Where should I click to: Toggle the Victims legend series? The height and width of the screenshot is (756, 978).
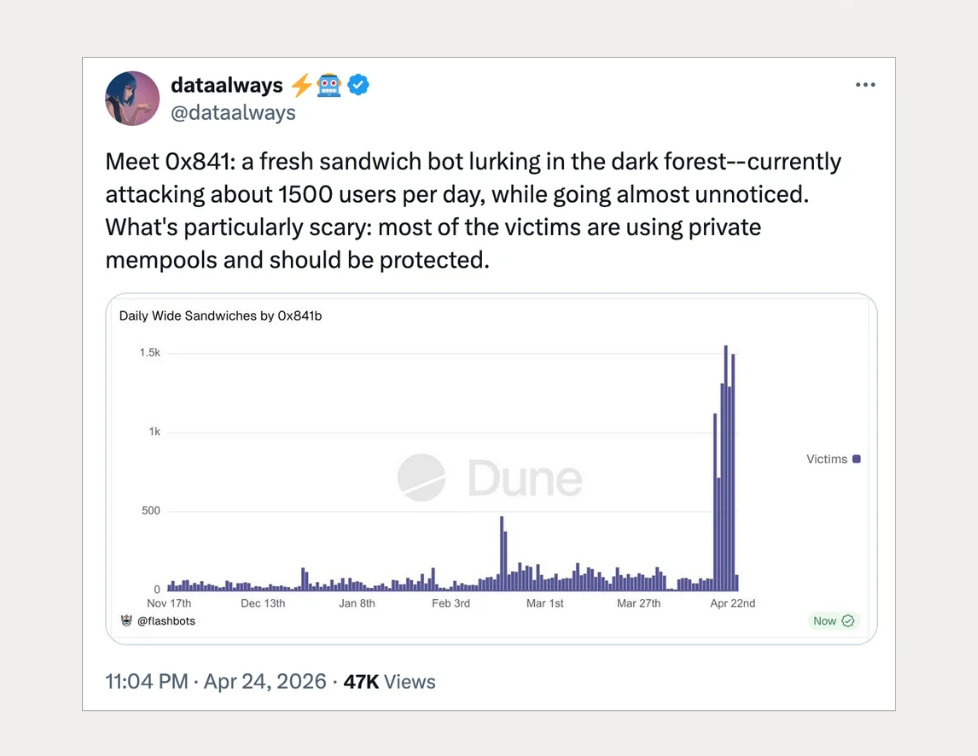(833, 459)
